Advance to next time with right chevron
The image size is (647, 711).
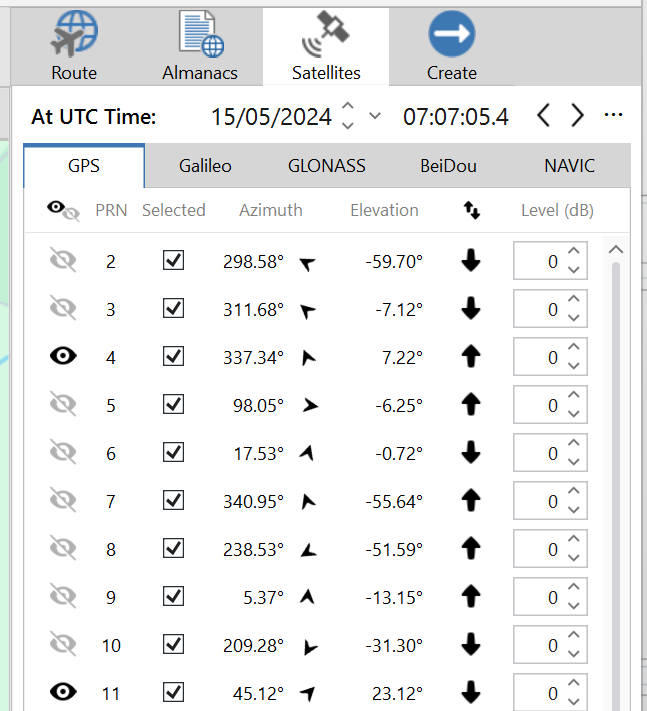pyautogui.click(x=577, y=116)
